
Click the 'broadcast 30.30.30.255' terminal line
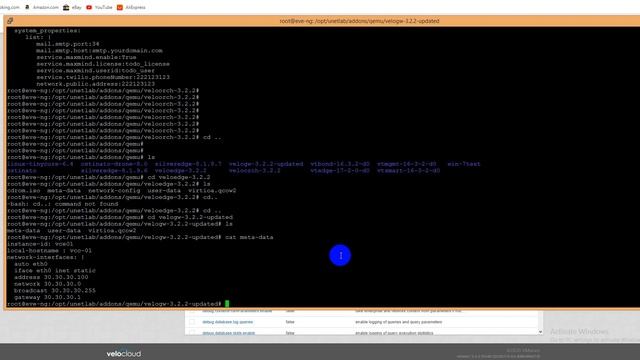(55, 291)
